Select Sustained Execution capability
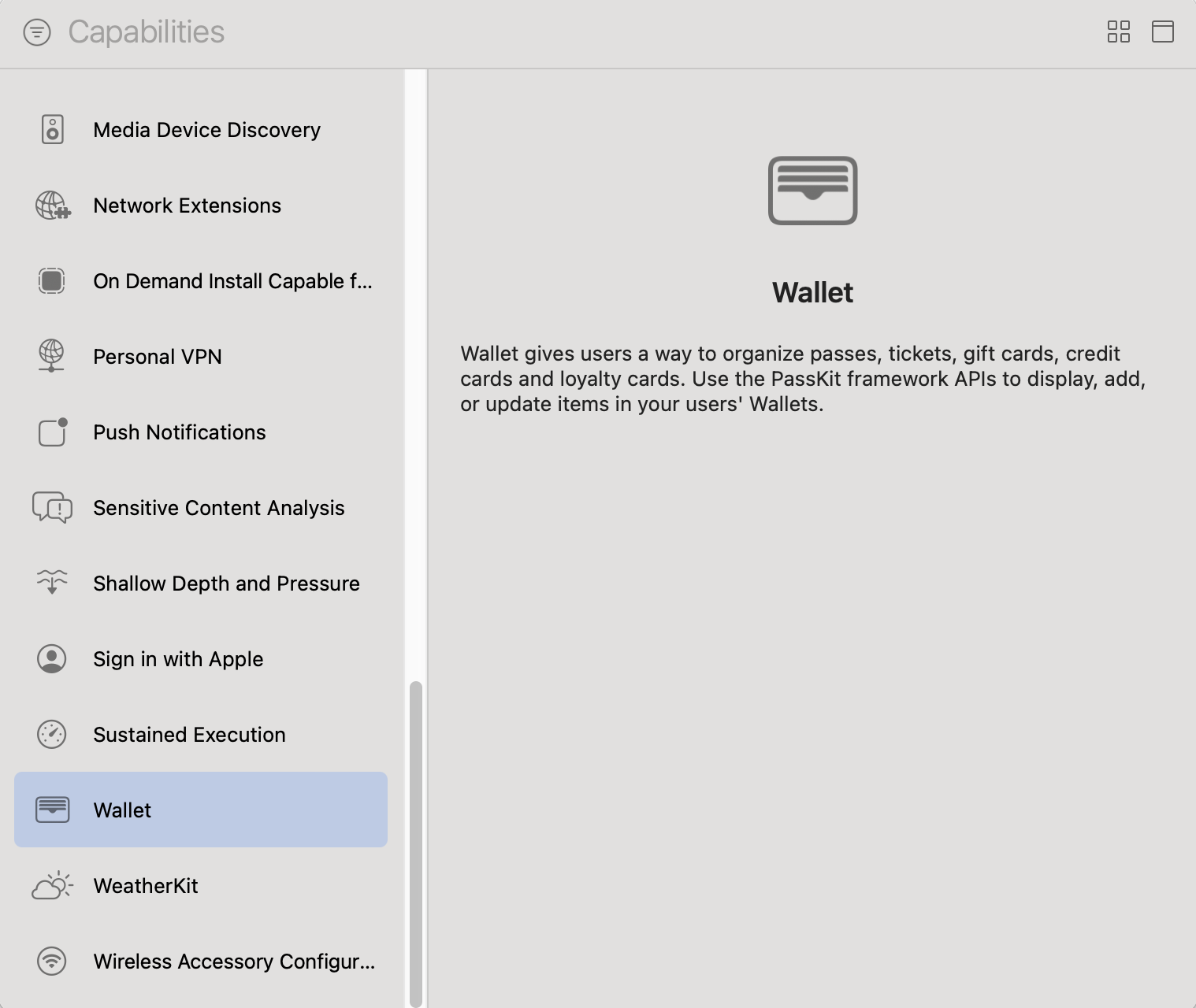Viewport: 1196px width, 1008px height. click(x=201, y=735)
